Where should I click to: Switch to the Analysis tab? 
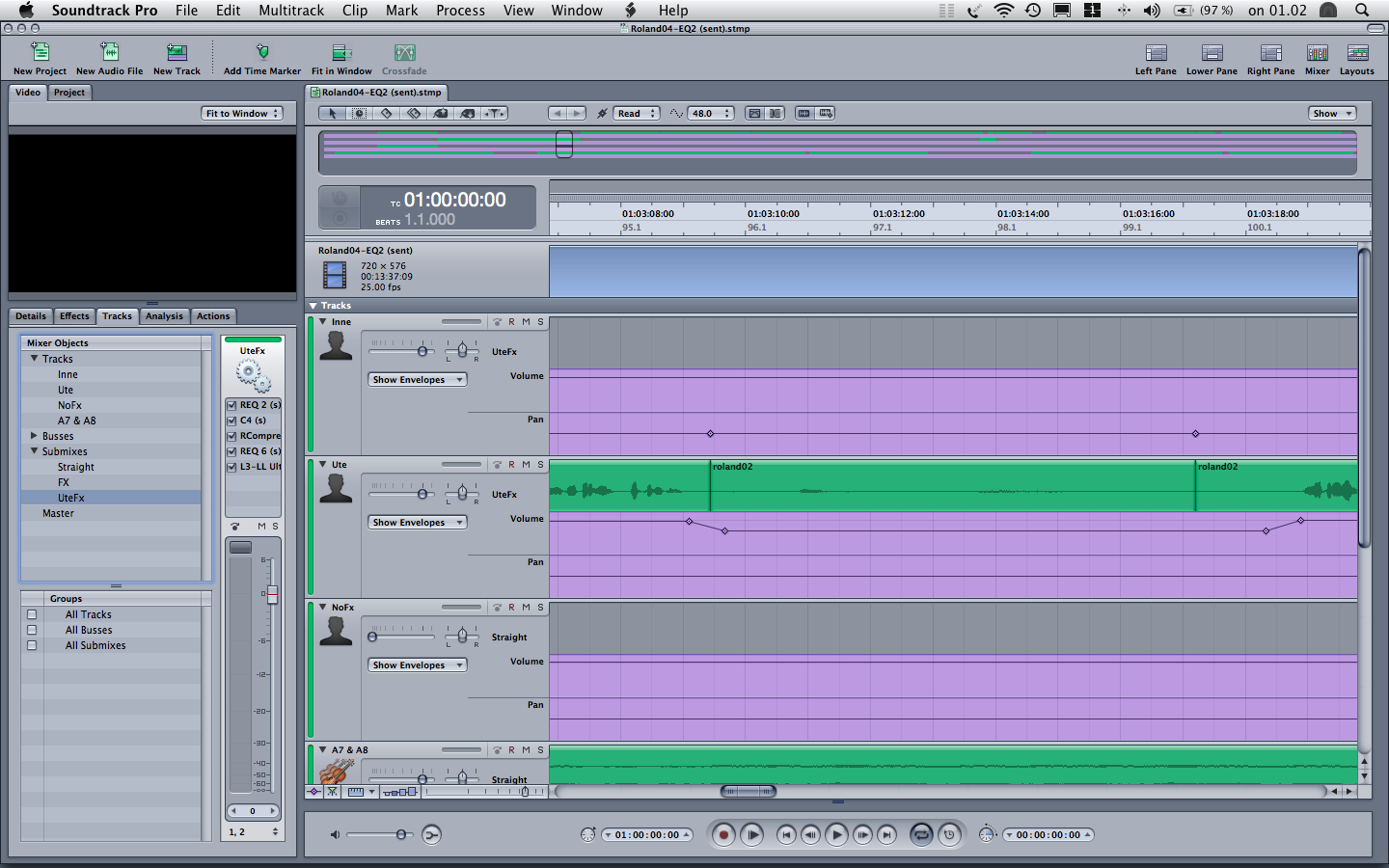click(164, 316)
